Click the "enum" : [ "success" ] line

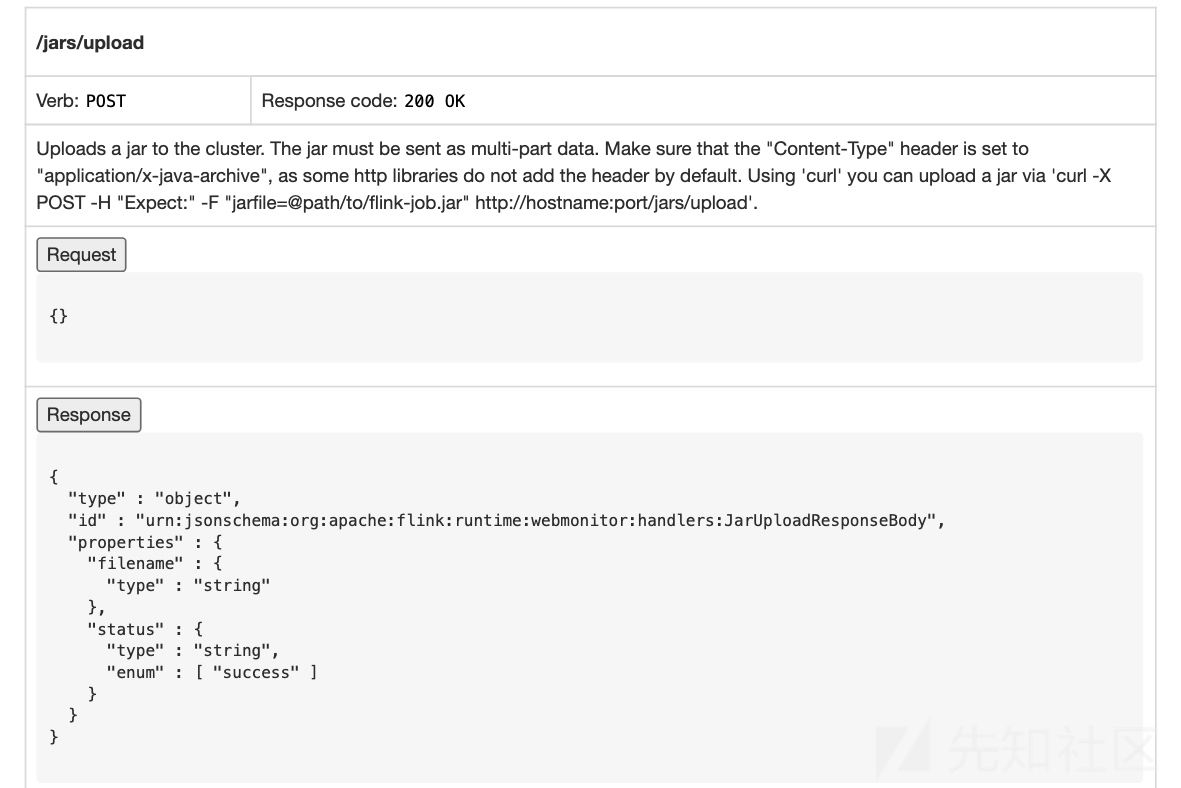pyautogui.click(x=212, y=672)
